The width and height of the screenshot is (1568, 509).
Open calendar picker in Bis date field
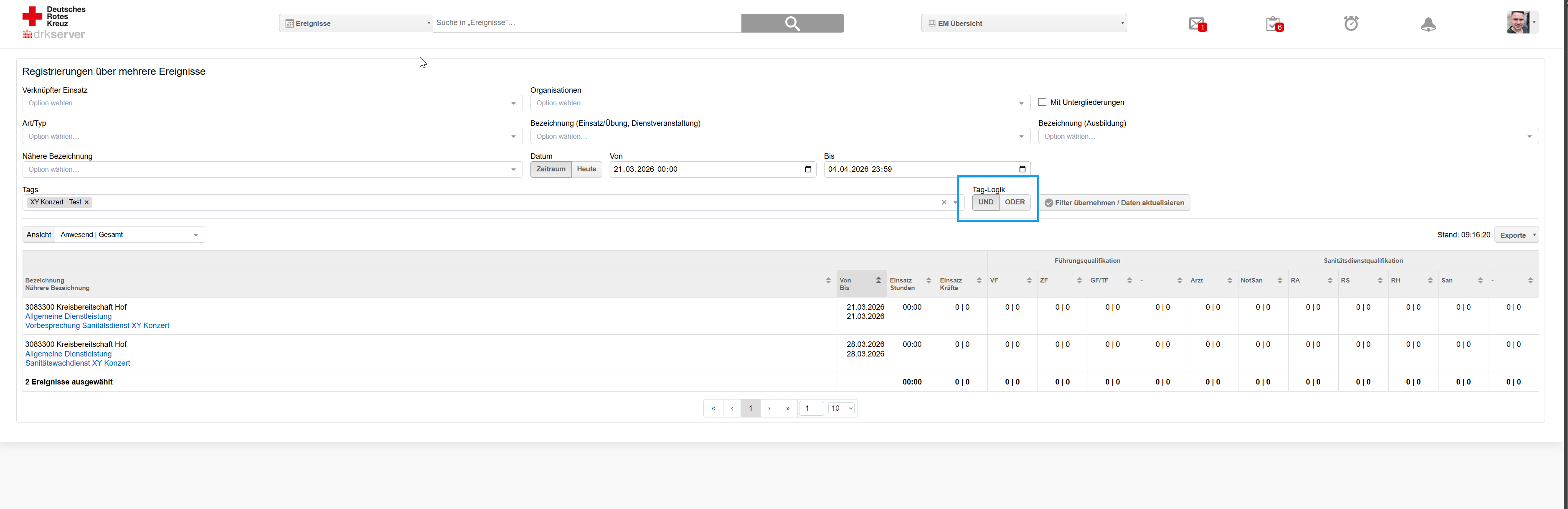[1022, 169]
